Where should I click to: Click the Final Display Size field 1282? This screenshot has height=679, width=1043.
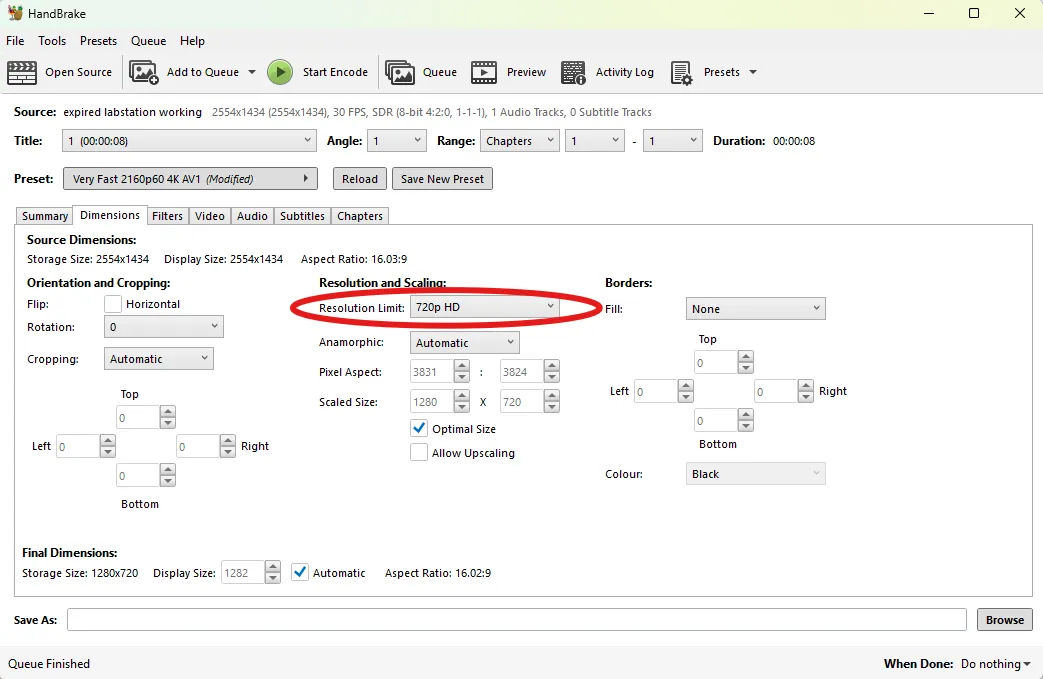(x=243, y=573)
